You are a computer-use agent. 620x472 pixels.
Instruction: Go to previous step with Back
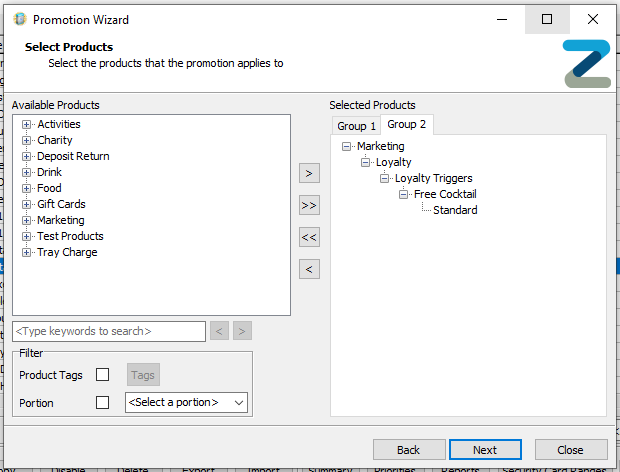(x=409, y=450)
